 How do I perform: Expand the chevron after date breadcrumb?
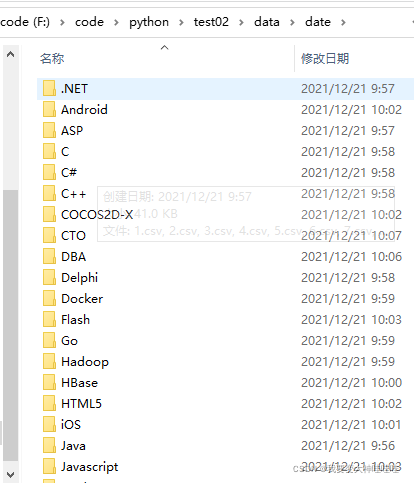click(343, 23)
